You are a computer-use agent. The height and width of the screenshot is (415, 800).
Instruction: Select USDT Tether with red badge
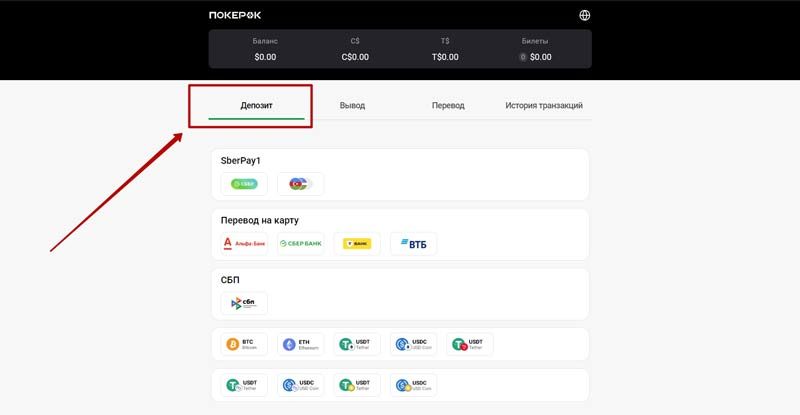(x=470, y=344)
